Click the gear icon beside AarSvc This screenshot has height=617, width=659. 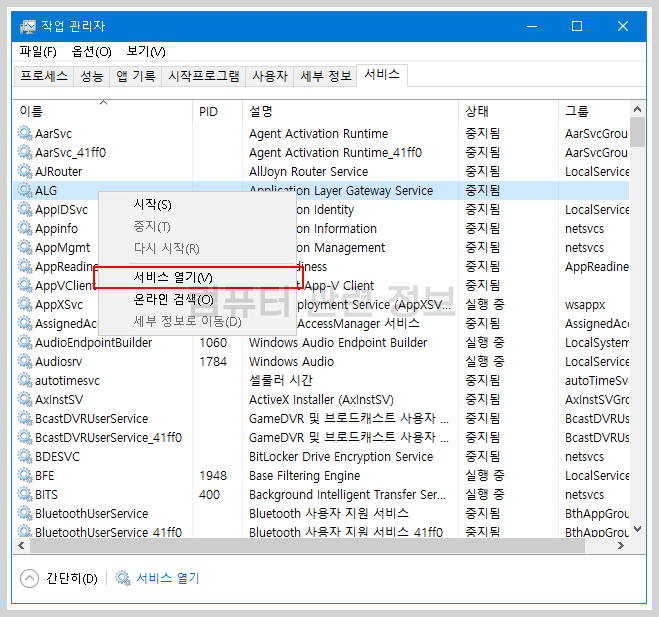coord(25,134)
